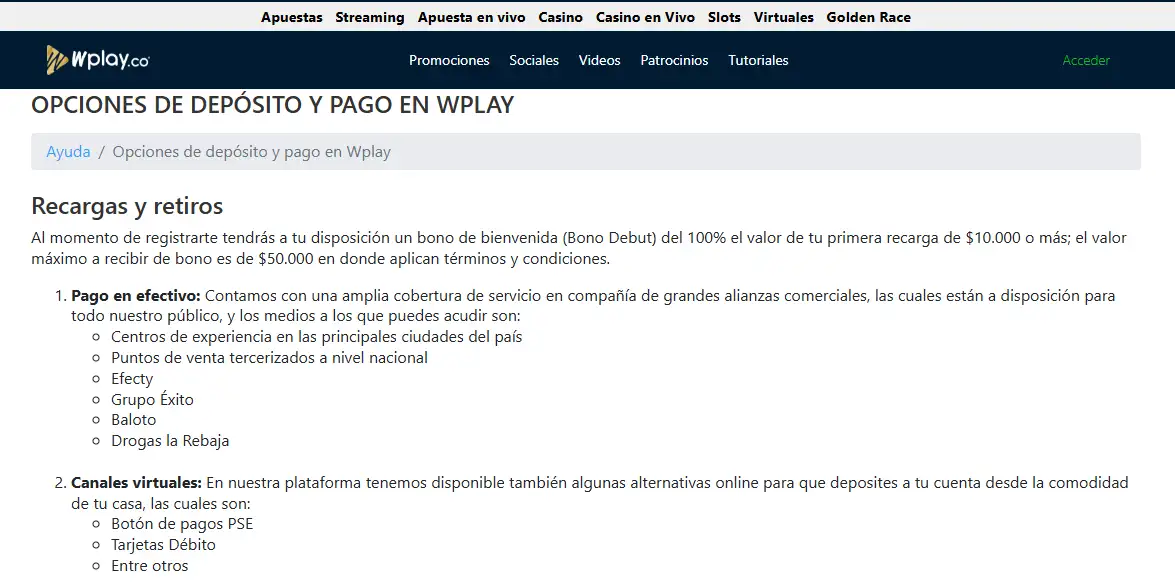Click the 'Grupo Éxito' list item

pyautogui.click(x=152, y=399)
